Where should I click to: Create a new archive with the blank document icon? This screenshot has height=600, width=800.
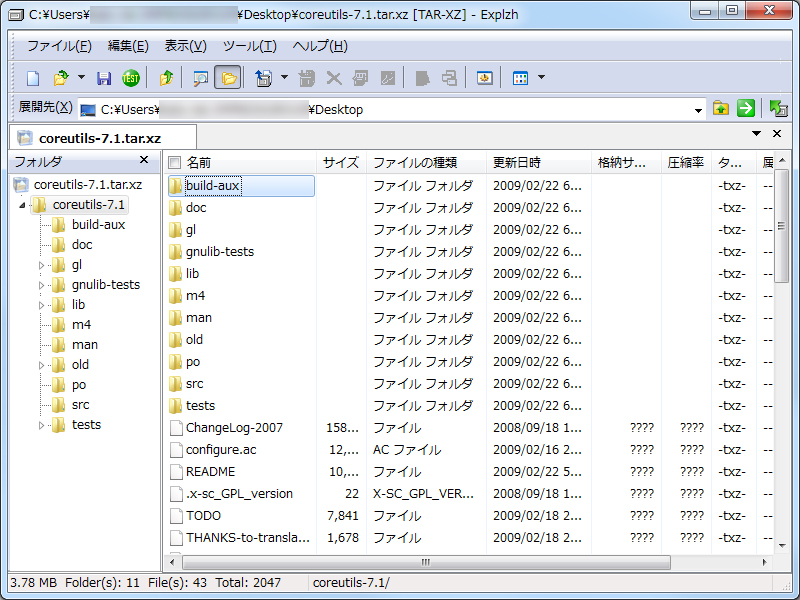(x=31, y=77)
